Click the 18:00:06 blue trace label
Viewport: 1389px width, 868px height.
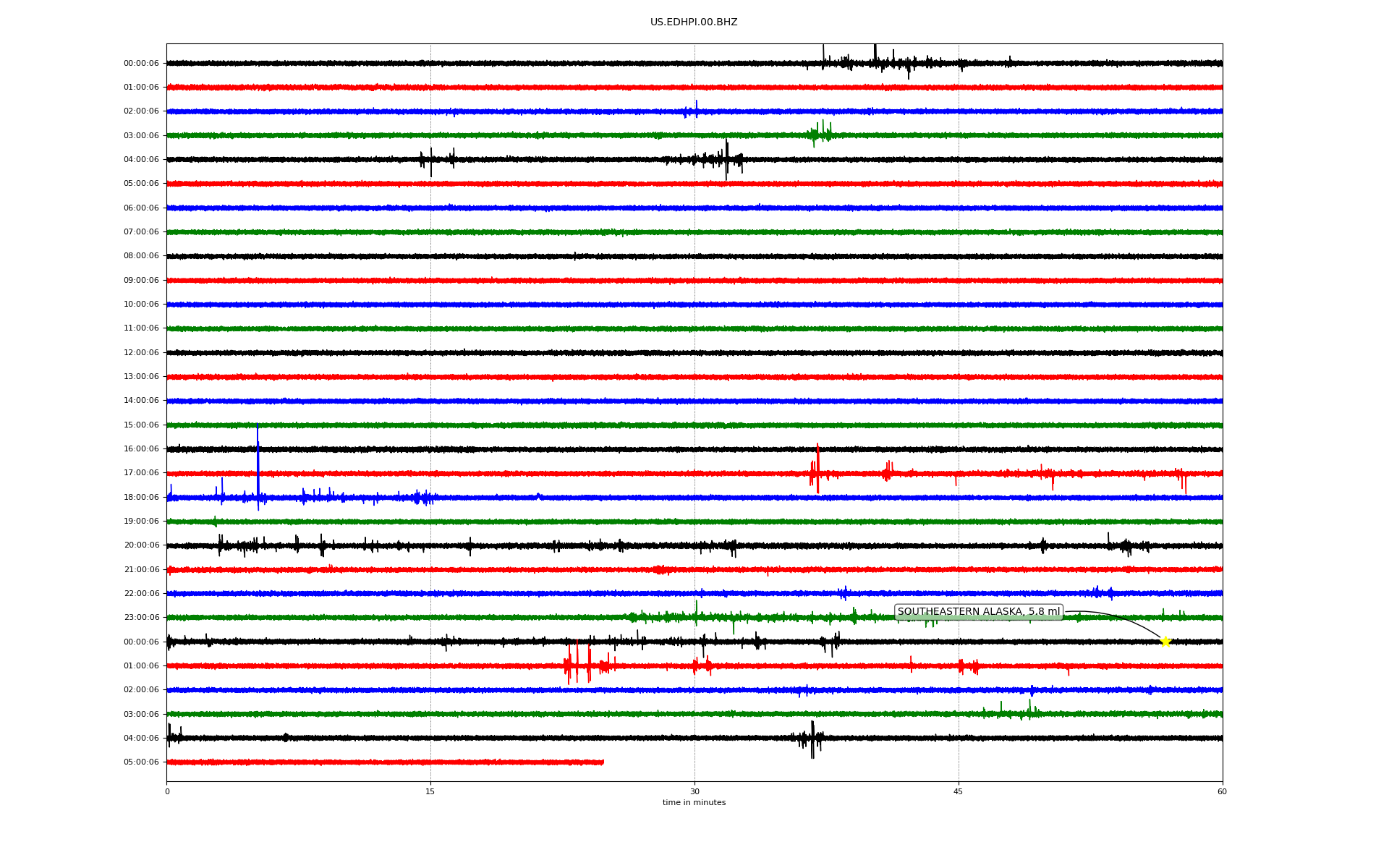click(141, 498)
